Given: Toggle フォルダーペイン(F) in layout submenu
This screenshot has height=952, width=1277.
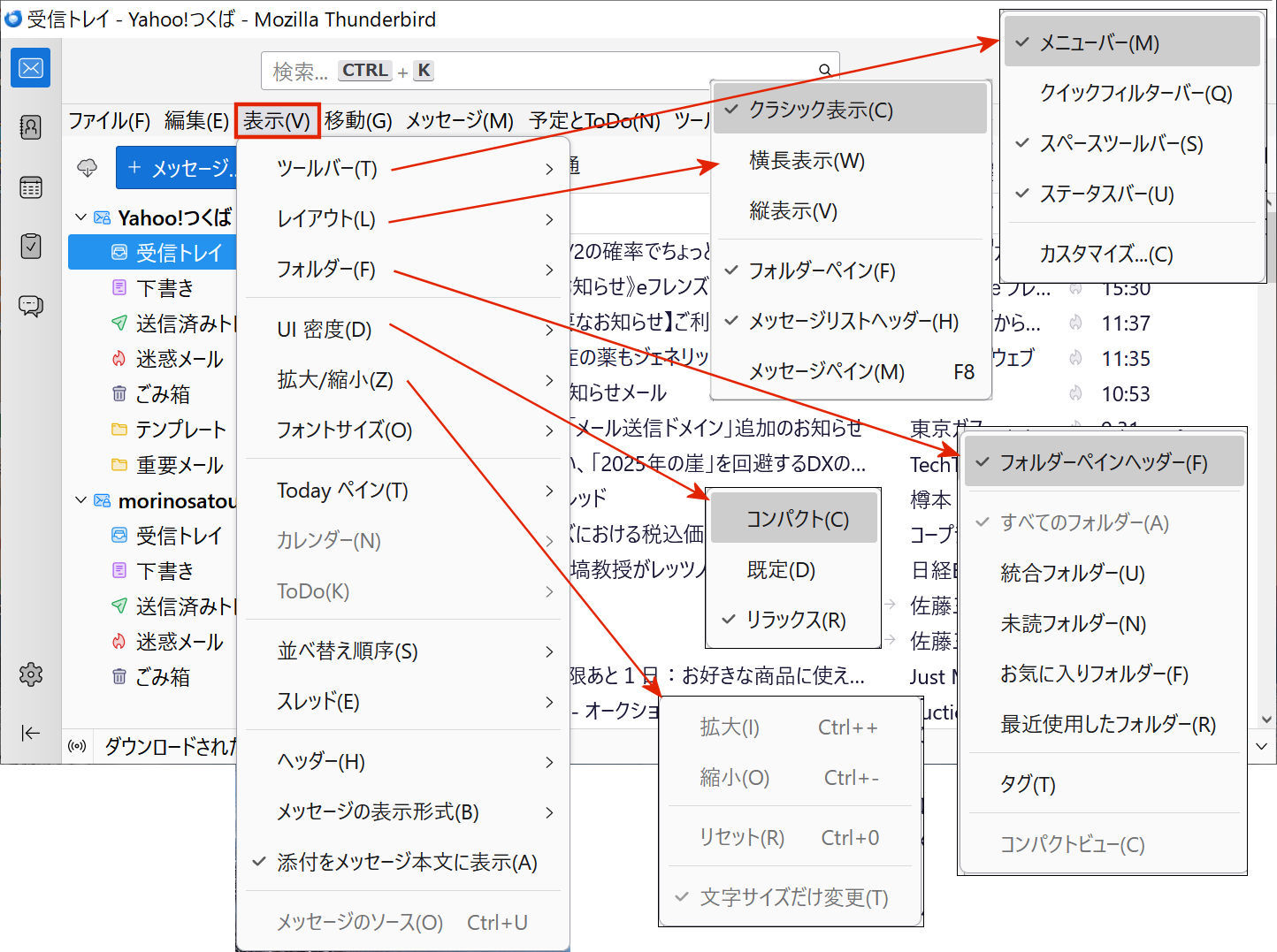Looking at the screenshot, I should [822, 271].
